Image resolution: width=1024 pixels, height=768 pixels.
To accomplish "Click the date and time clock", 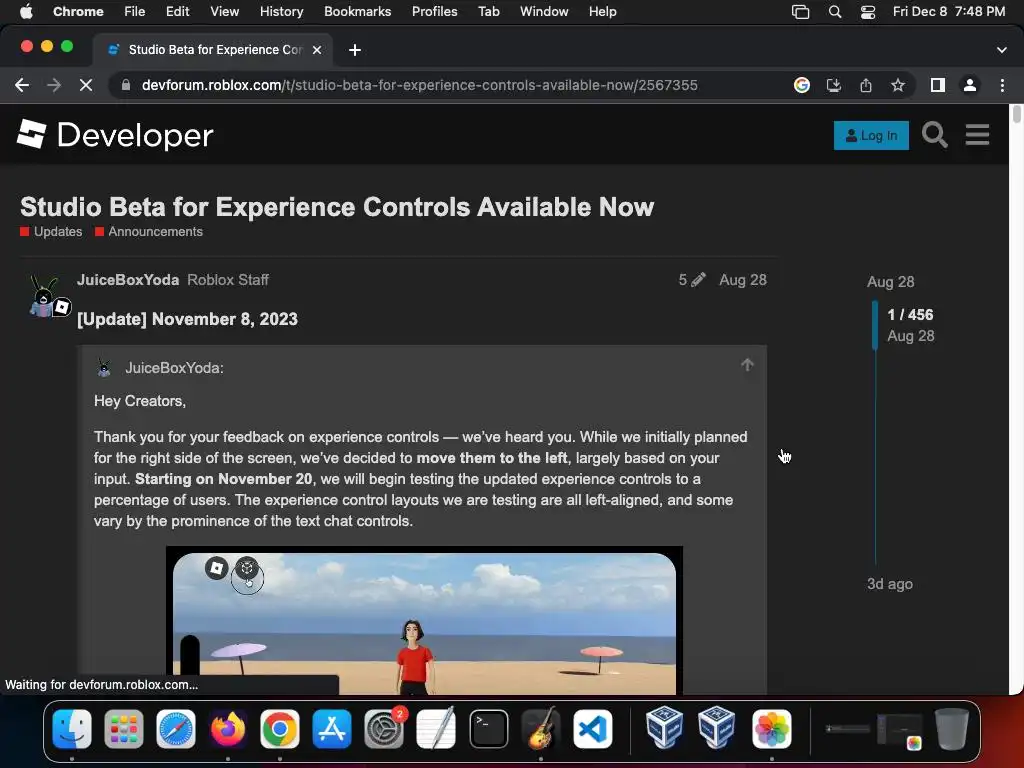I will tap(949, 11).
